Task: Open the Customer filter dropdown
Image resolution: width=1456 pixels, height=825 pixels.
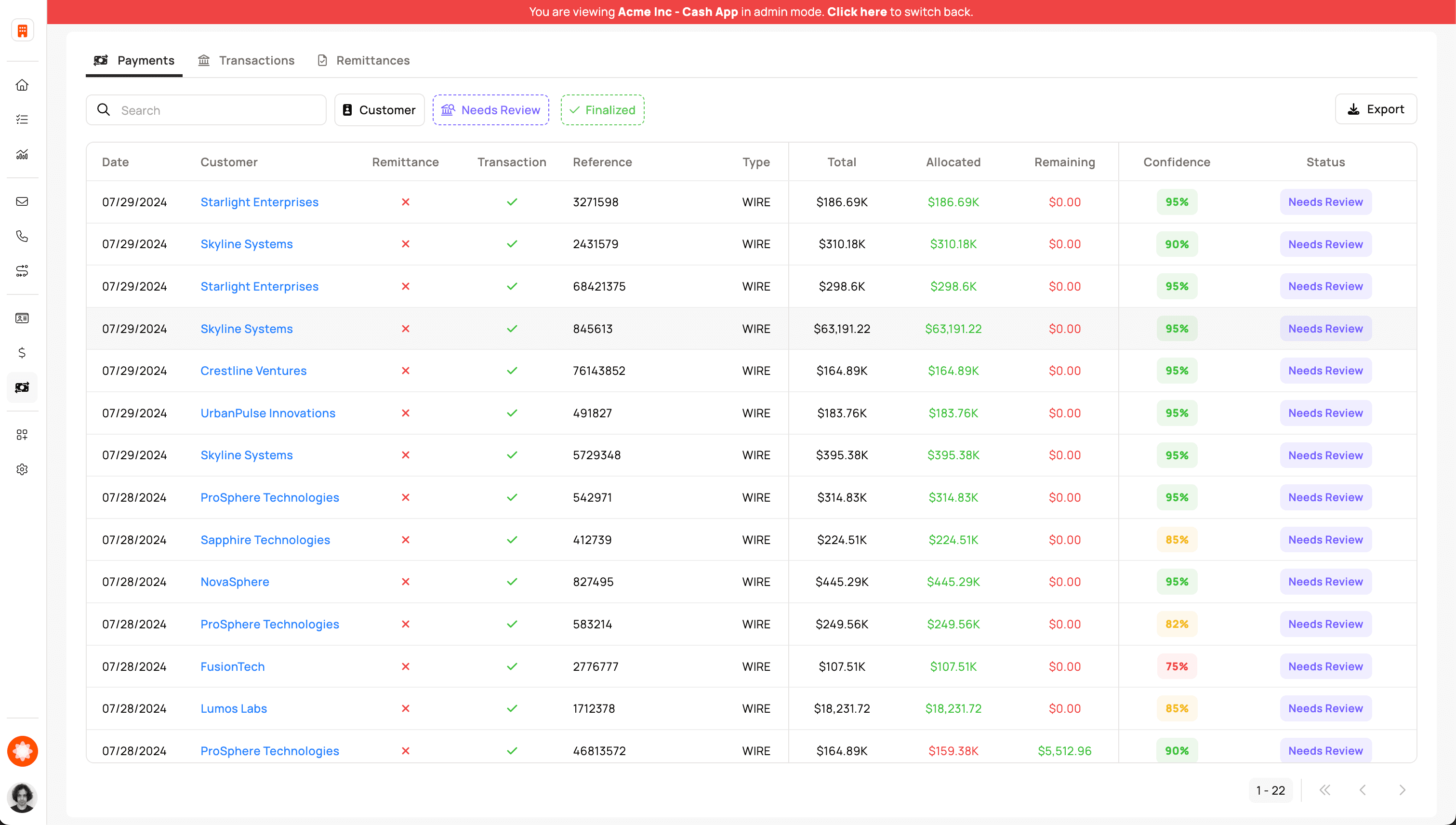Action: point(379,110)
